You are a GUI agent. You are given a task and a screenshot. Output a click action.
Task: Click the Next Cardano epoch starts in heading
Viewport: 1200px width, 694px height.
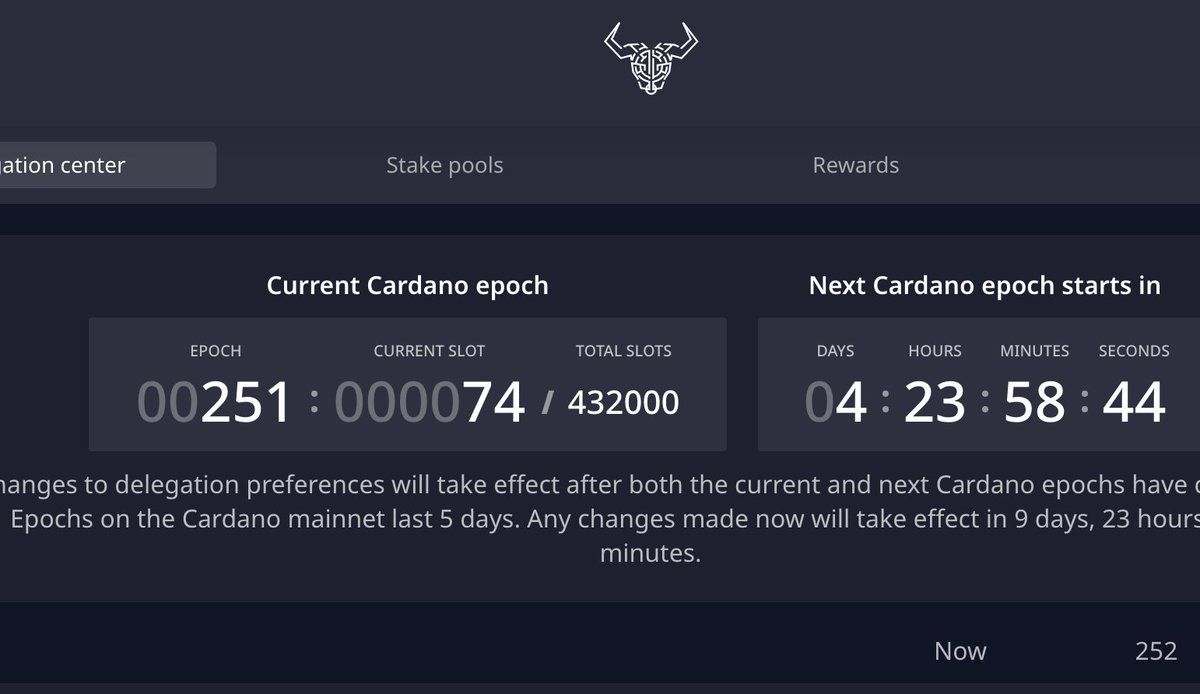pos(984,285)
